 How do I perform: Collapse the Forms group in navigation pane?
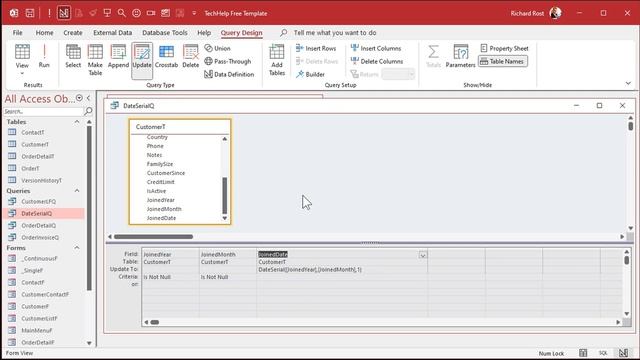77,248
